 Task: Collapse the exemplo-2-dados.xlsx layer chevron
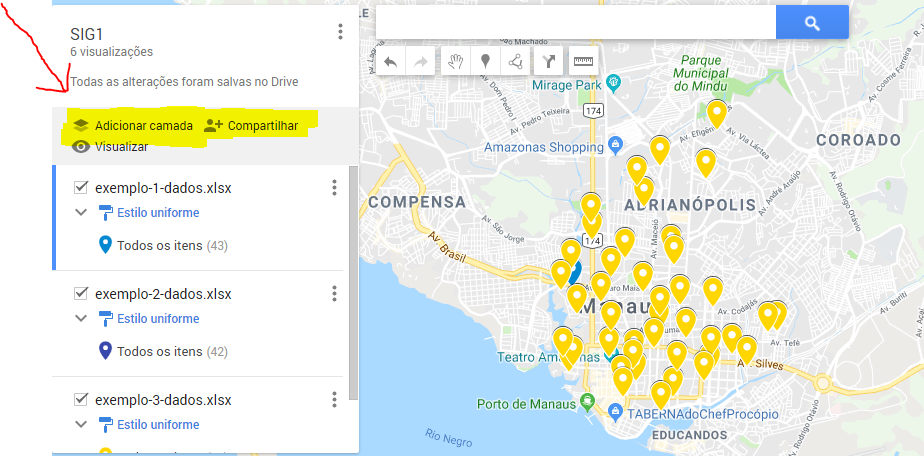point(81,318)
